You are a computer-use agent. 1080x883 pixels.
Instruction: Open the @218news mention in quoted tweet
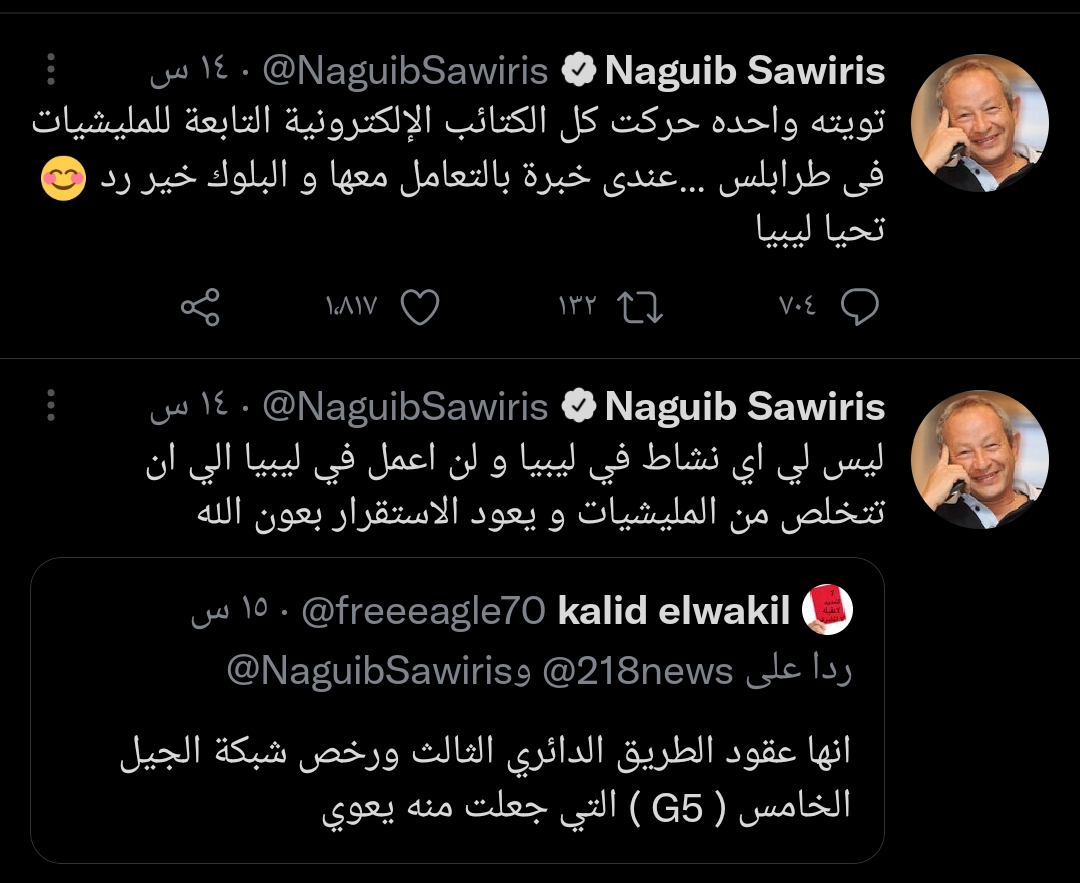click(x=637, y=671)
